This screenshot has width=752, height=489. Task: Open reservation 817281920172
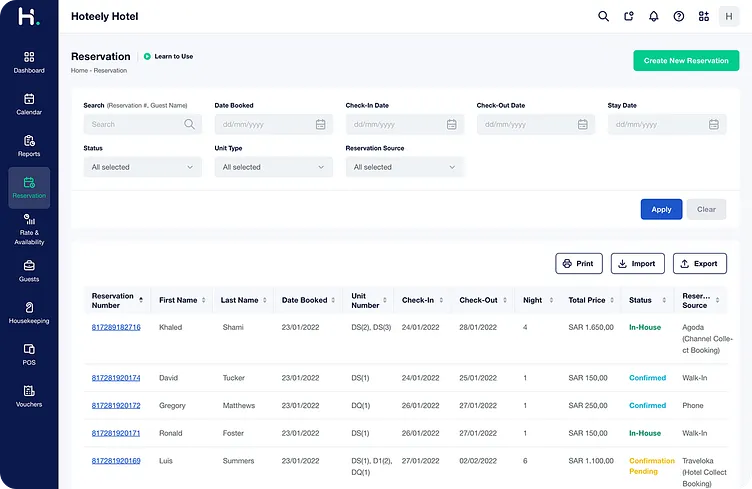point(116,406)
